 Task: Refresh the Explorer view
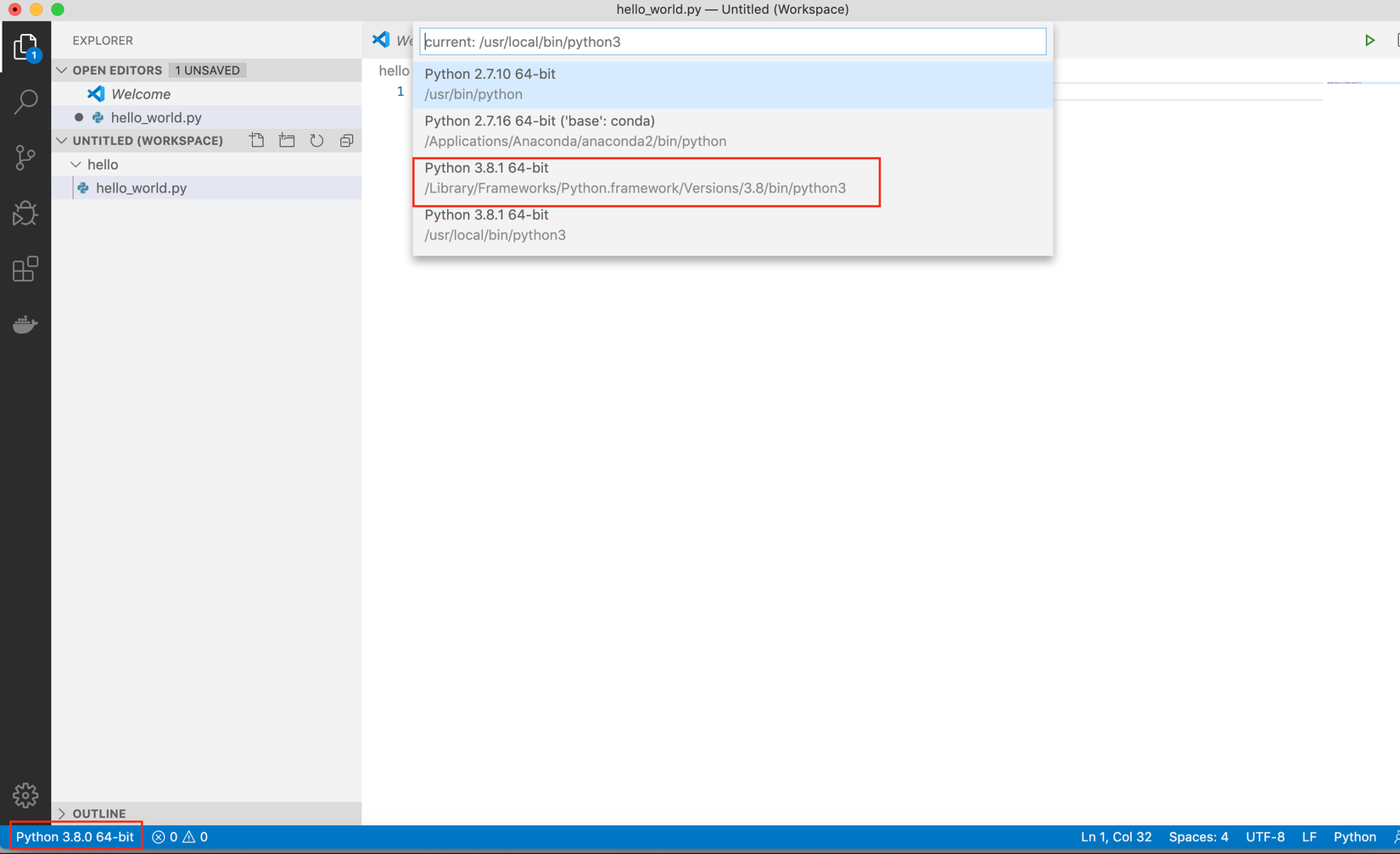[x=316, y=140]
